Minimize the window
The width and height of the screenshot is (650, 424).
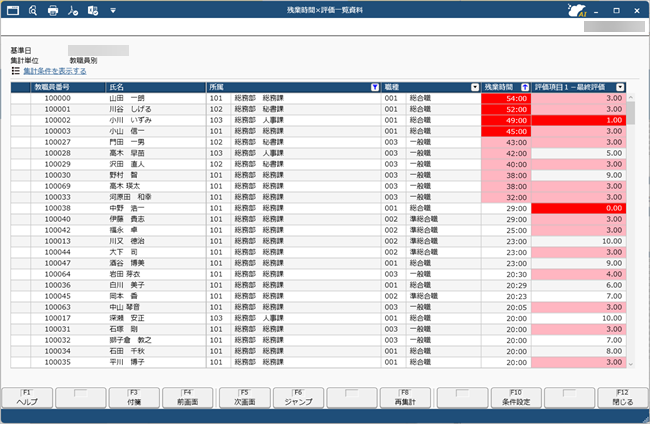pos(596,11)
